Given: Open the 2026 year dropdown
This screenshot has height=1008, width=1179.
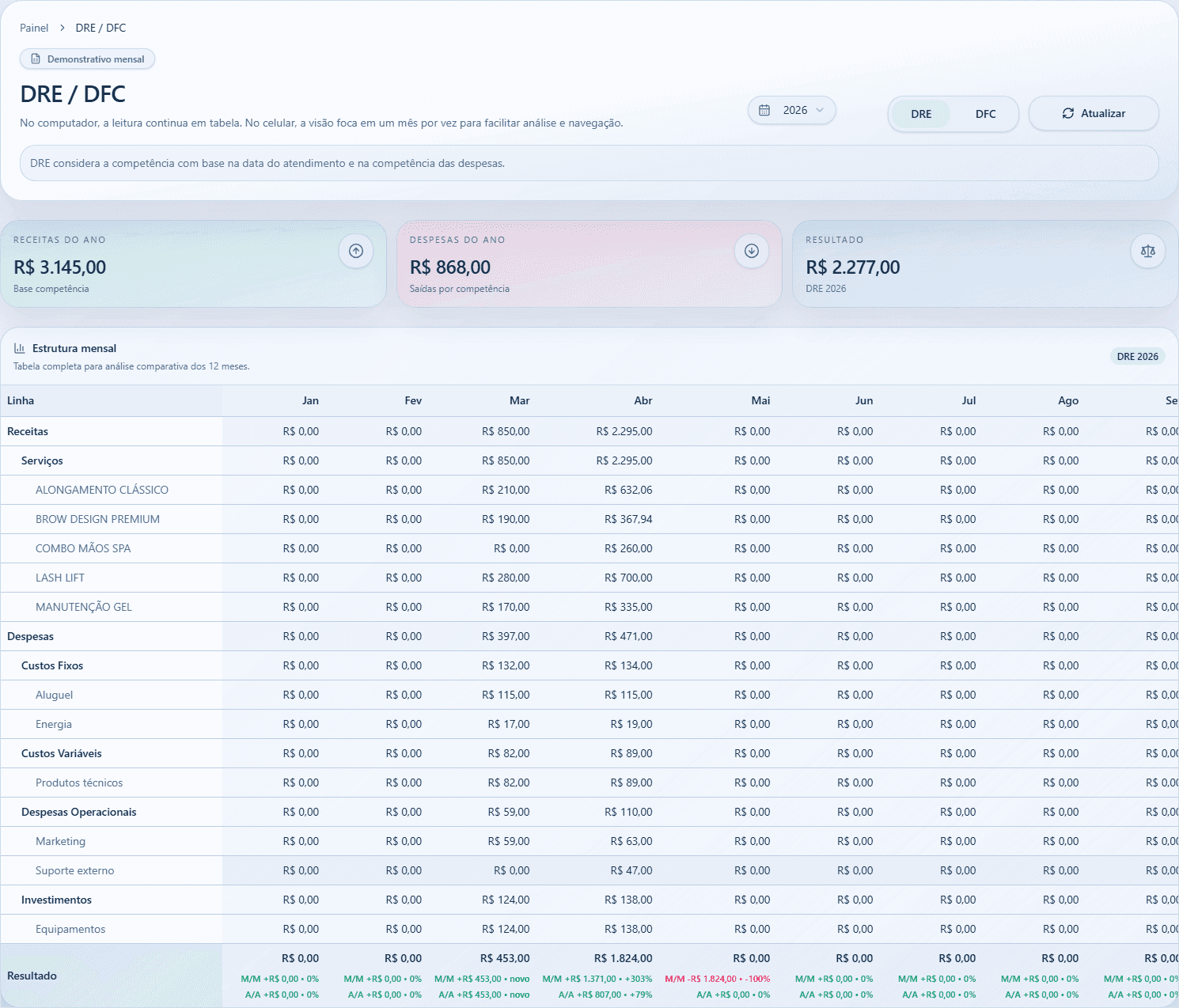Looking at the screenshot, I should coord(791,110).
